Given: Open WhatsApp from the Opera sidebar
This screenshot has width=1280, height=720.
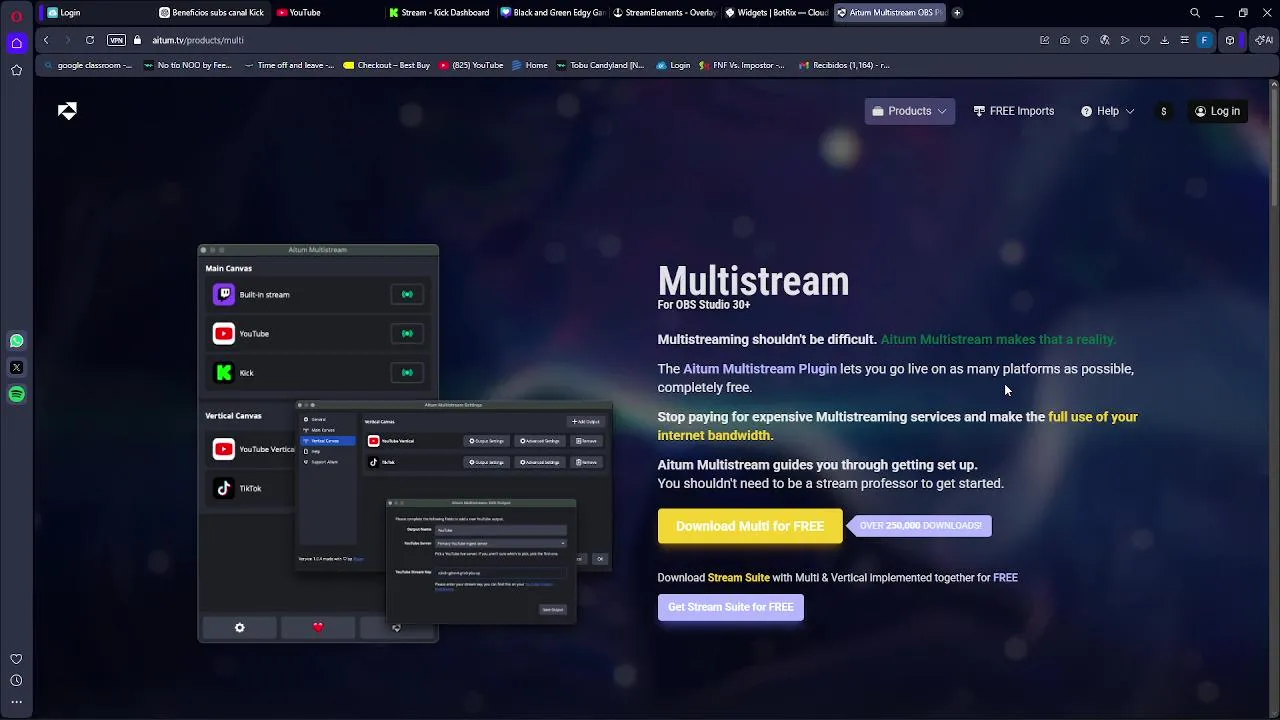Looking at the screenshot, I should coord(16,341).
